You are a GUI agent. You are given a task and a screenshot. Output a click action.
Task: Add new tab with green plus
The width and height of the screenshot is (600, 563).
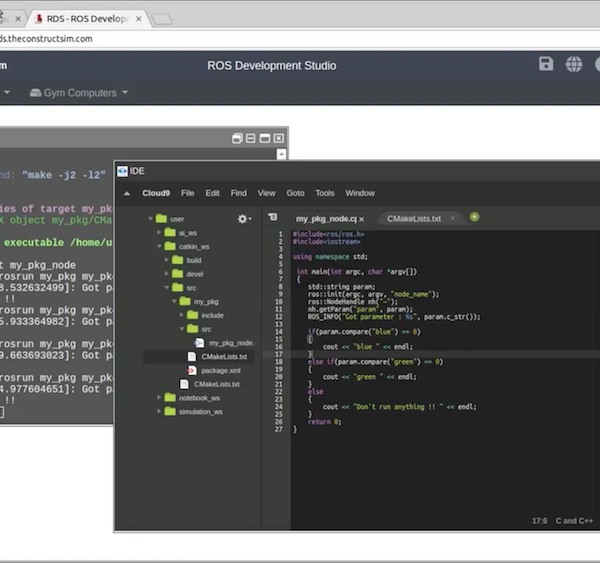click(x=474, y=217)
